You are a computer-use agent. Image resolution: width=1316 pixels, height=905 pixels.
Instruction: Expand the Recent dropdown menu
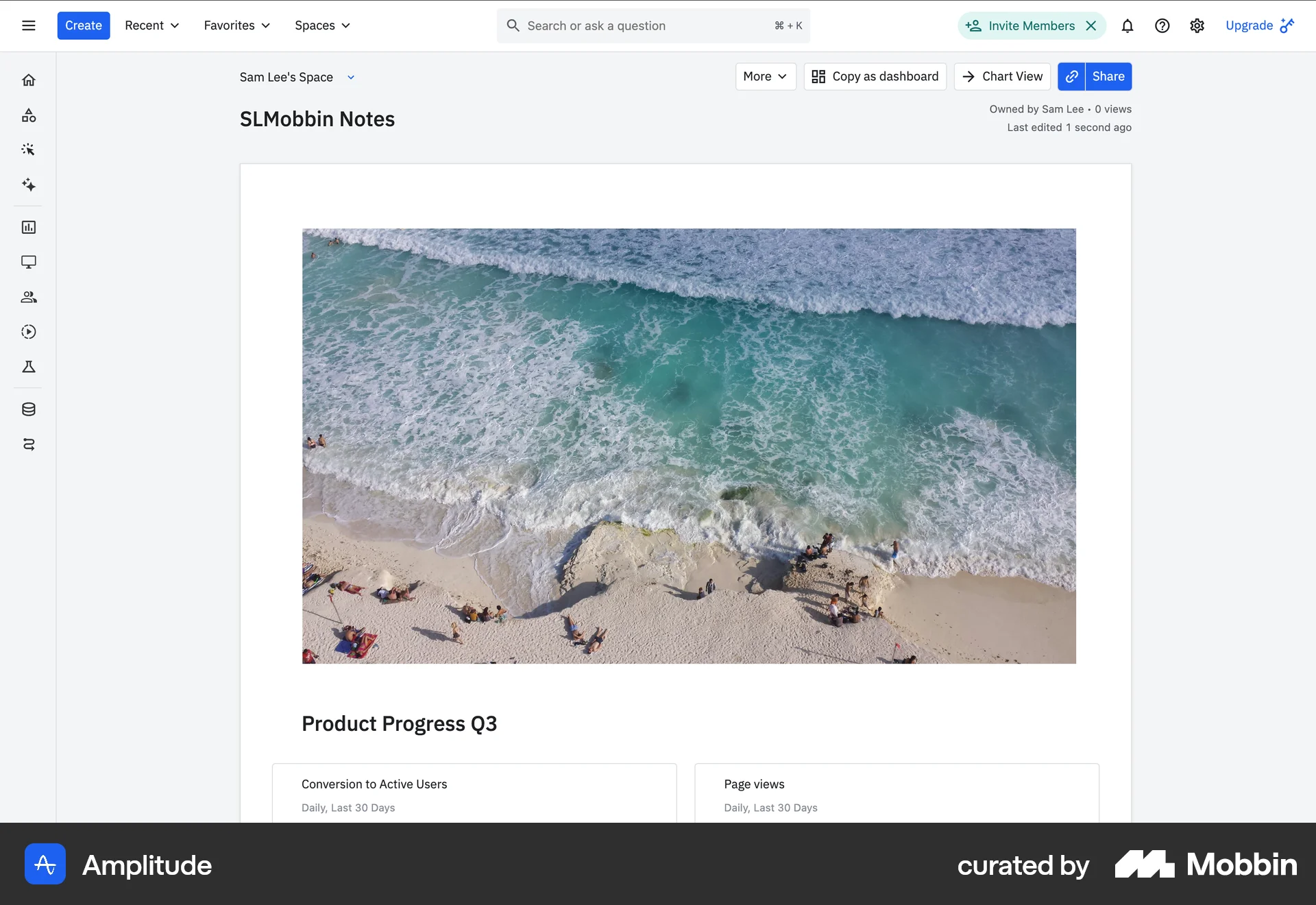151,25
